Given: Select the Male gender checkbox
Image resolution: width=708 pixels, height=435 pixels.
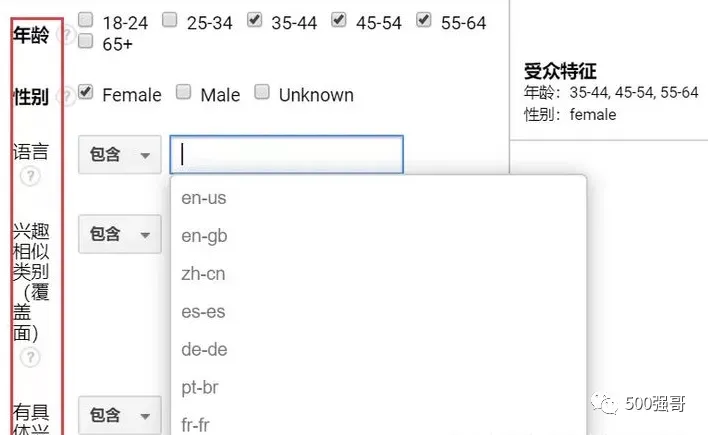Looking at the screenshot, I should point(184,93).
